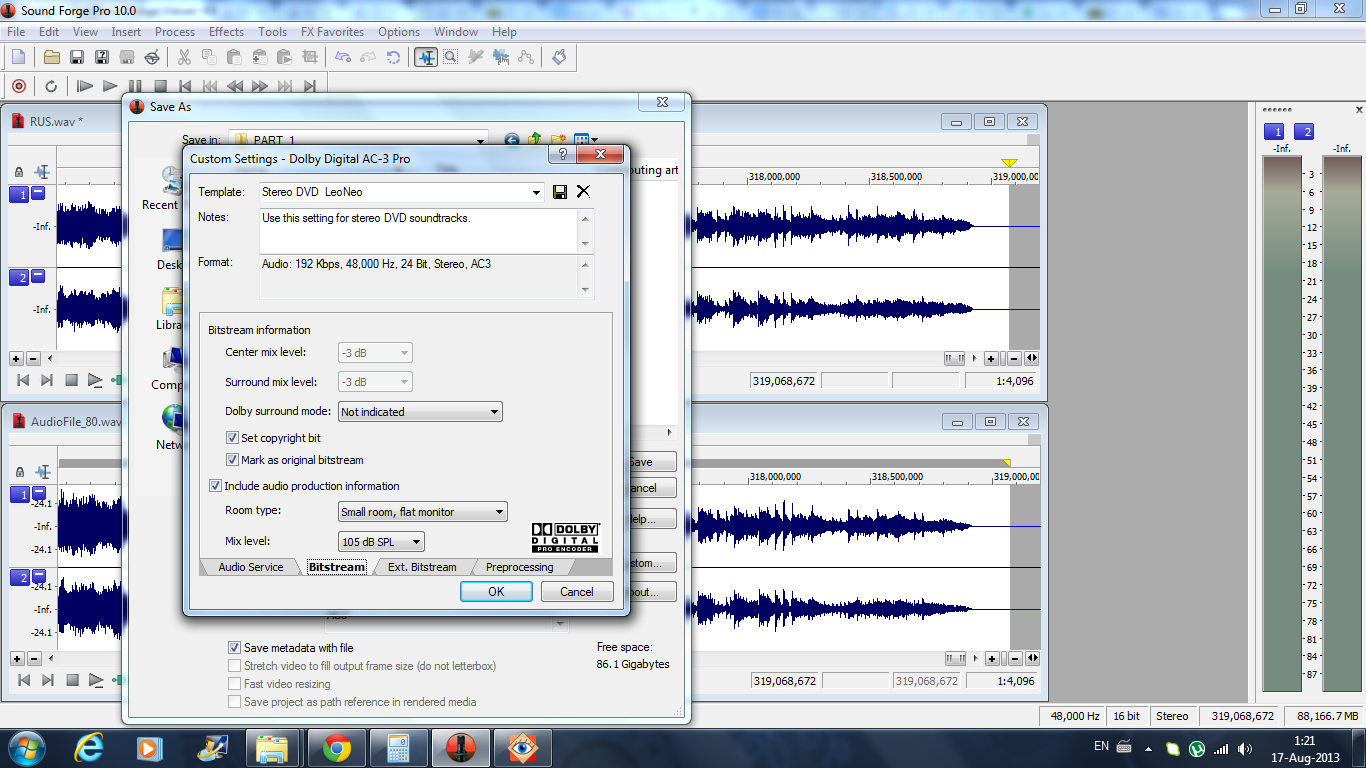
Task: Toggle Mark as original bitstream checkbox
Action: [x=233, y=460]
